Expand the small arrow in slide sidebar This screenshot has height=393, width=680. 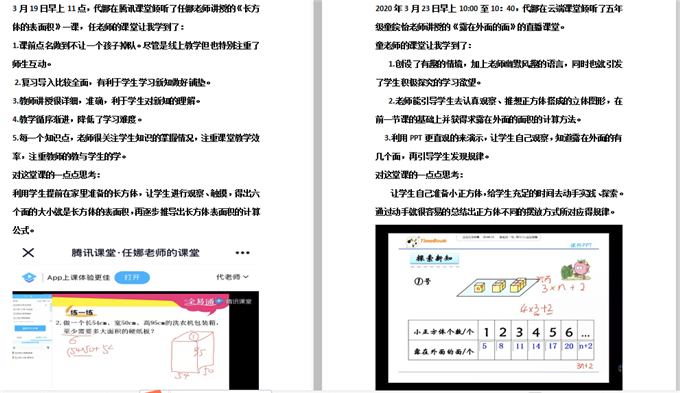tap(48, 347)
